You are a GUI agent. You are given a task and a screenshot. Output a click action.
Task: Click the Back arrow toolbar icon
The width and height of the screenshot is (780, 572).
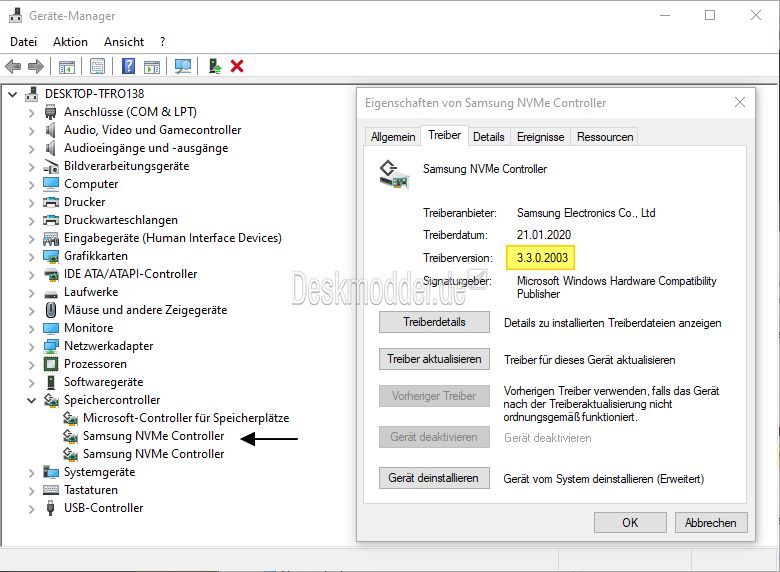(13, 66)
